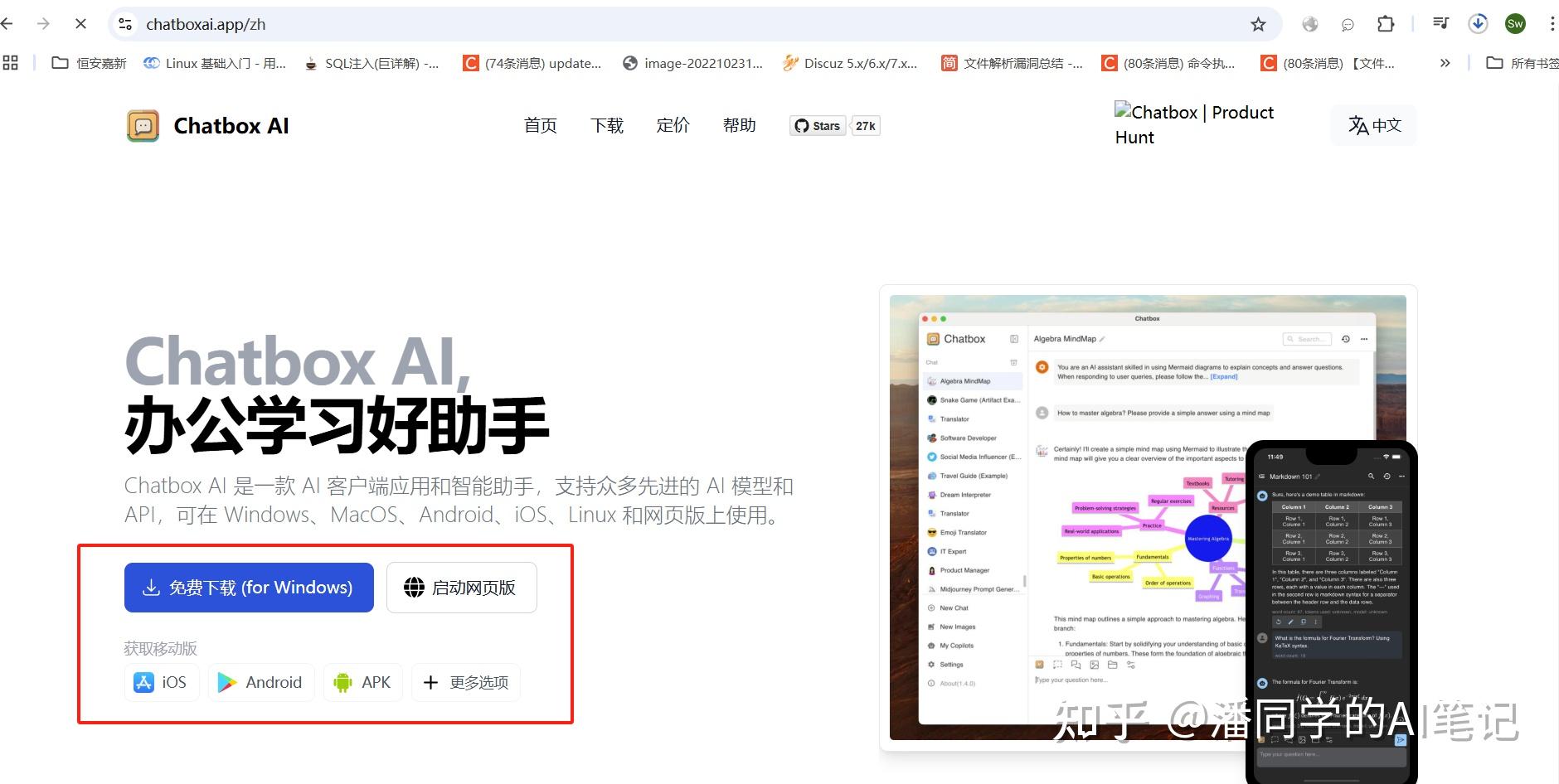Open the 恒安嘉新 bookmark folder
Viewport: 1559px width, 784px height.
pyautogui.click(x=89, y=63)
